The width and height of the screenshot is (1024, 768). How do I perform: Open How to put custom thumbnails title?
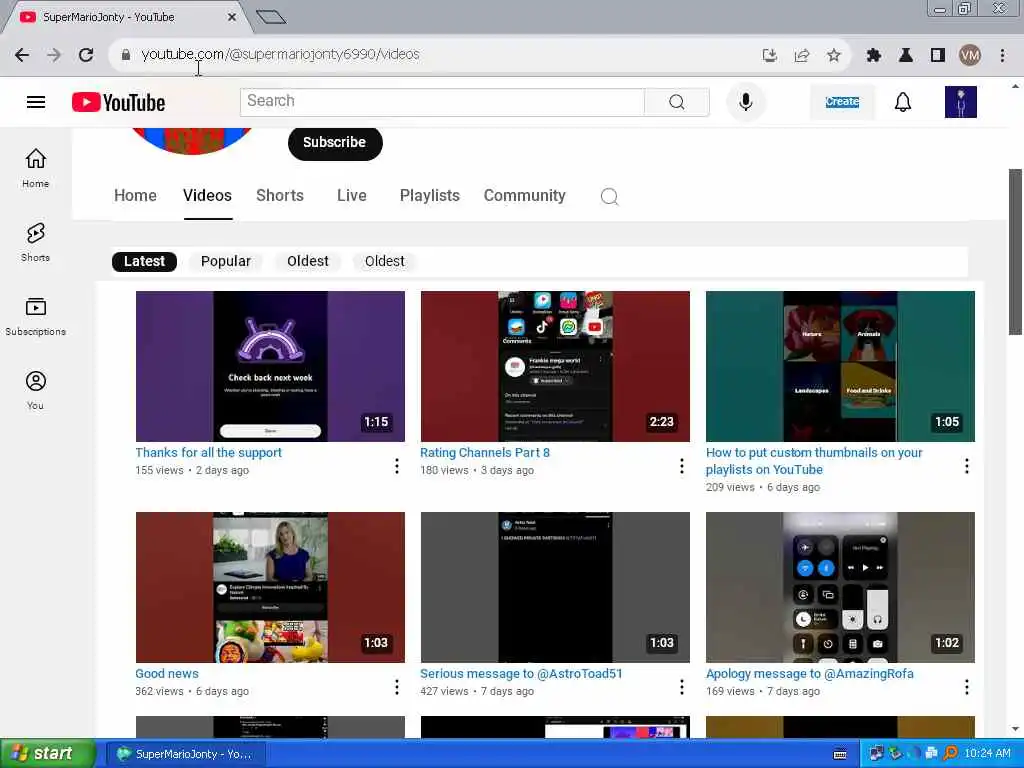(x=814, y=461)
